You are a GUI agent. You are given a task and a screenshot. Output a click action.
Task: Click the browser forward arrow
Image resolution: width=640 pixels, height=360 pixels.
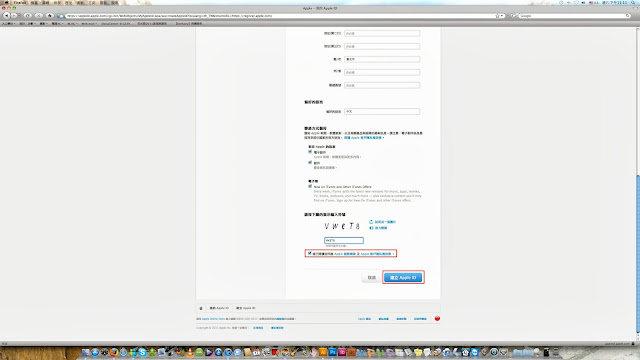(15, 16)
